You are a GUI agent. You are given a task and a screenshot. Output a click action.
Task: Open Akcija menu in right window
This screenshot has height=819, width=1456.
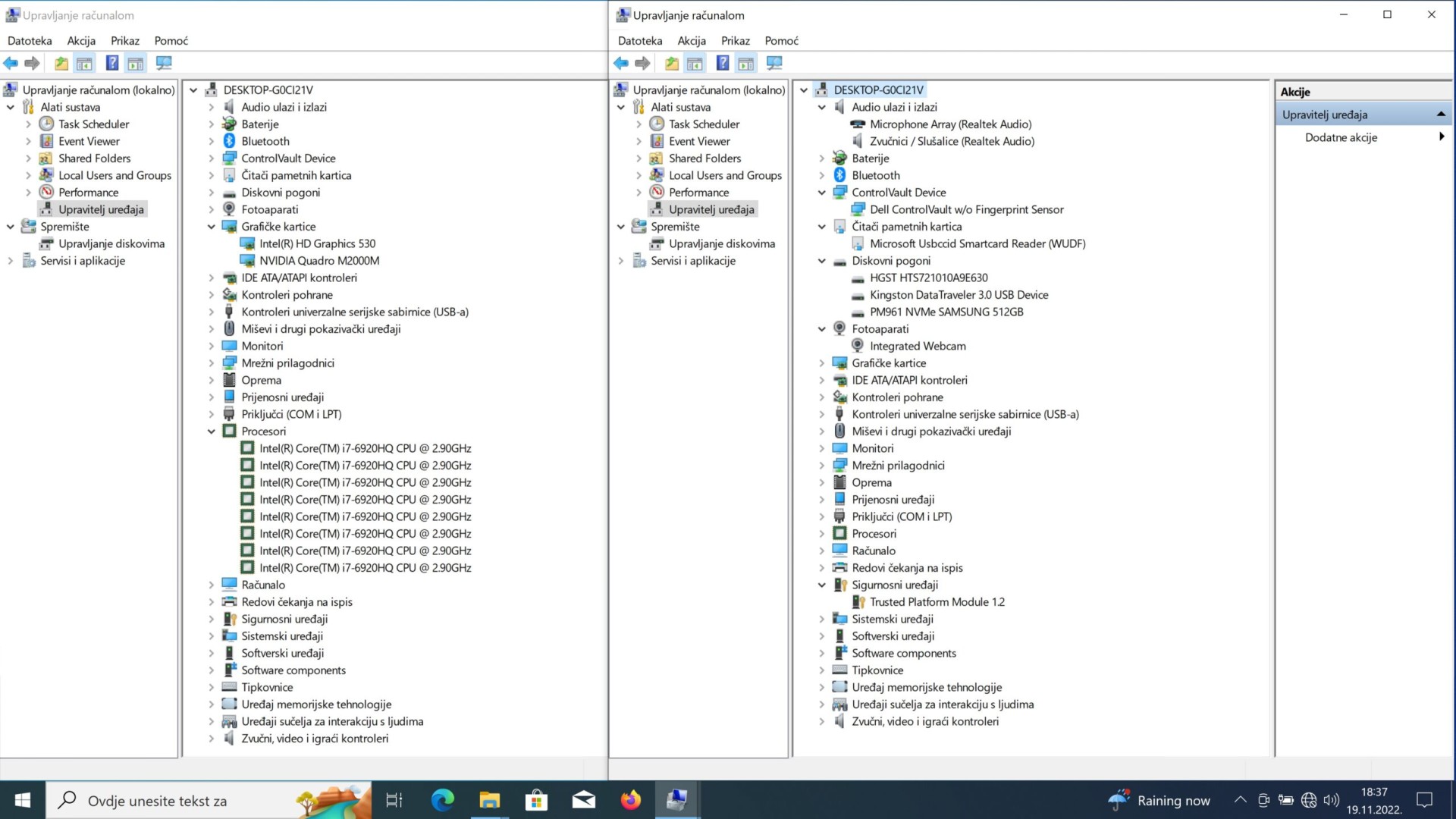pyautogui.click(x=692, y=40)
